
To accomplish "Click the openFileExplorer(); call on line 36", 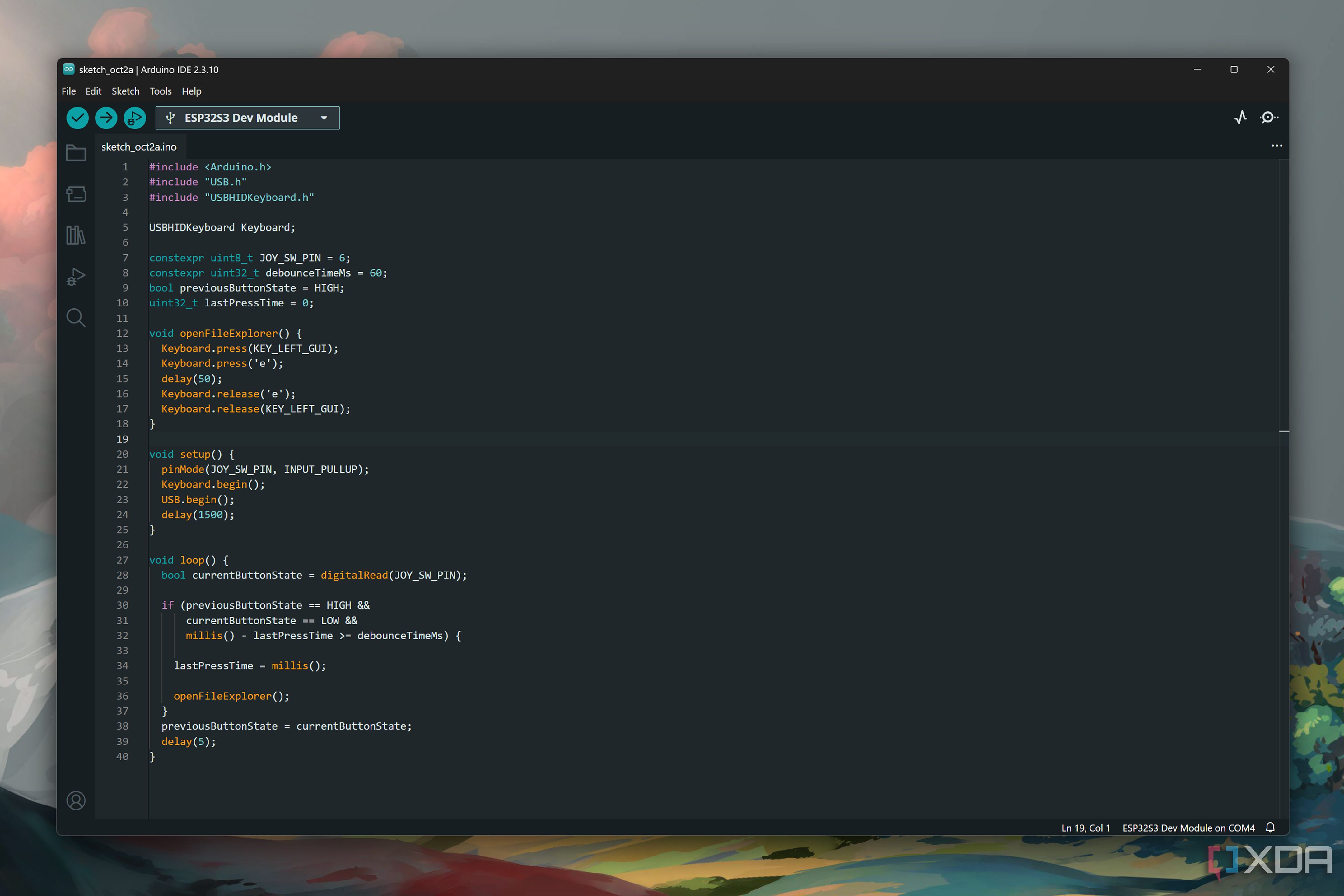I will pyautogui.click(x=231, y=696).
